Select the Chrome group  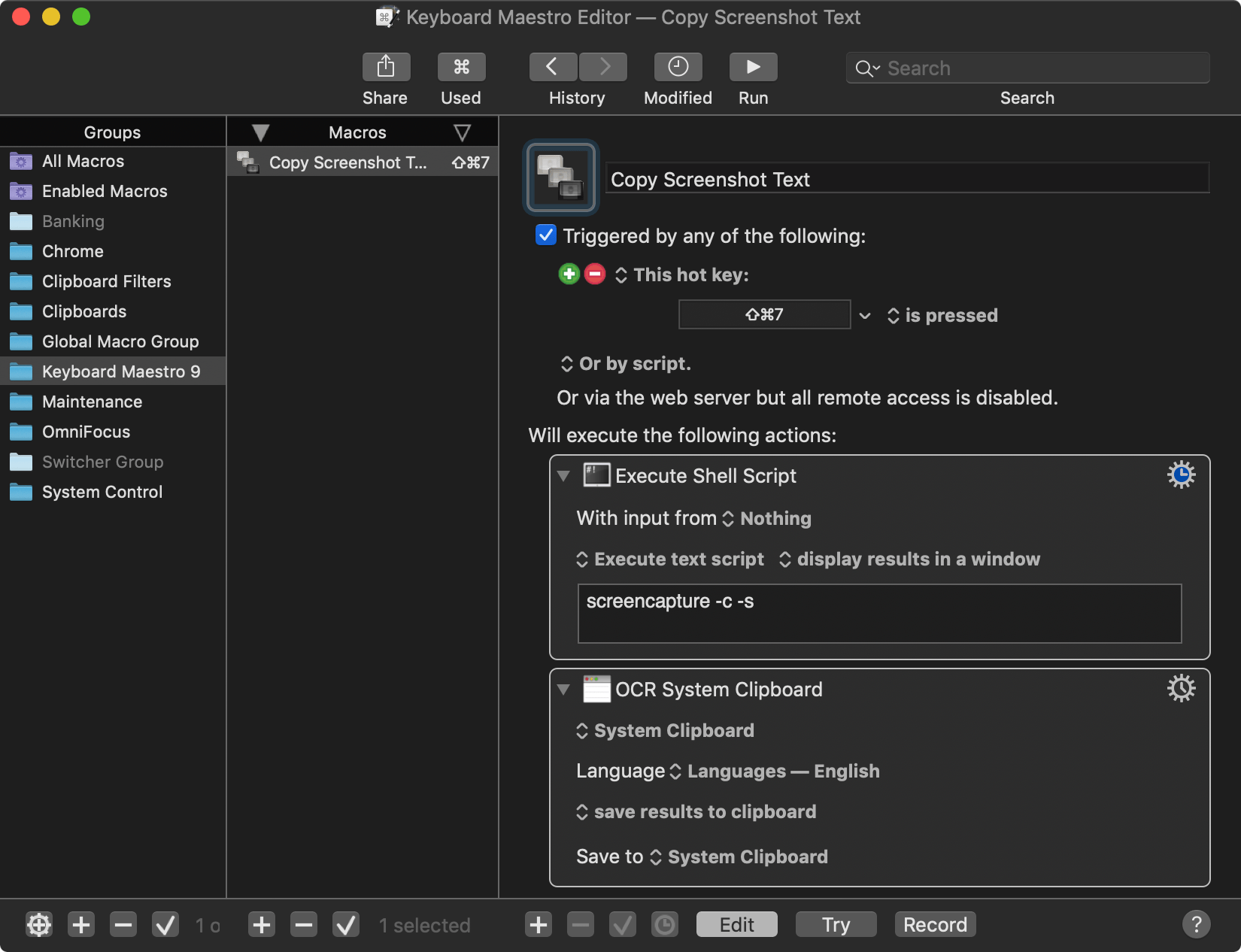click(x=113, y=251)
